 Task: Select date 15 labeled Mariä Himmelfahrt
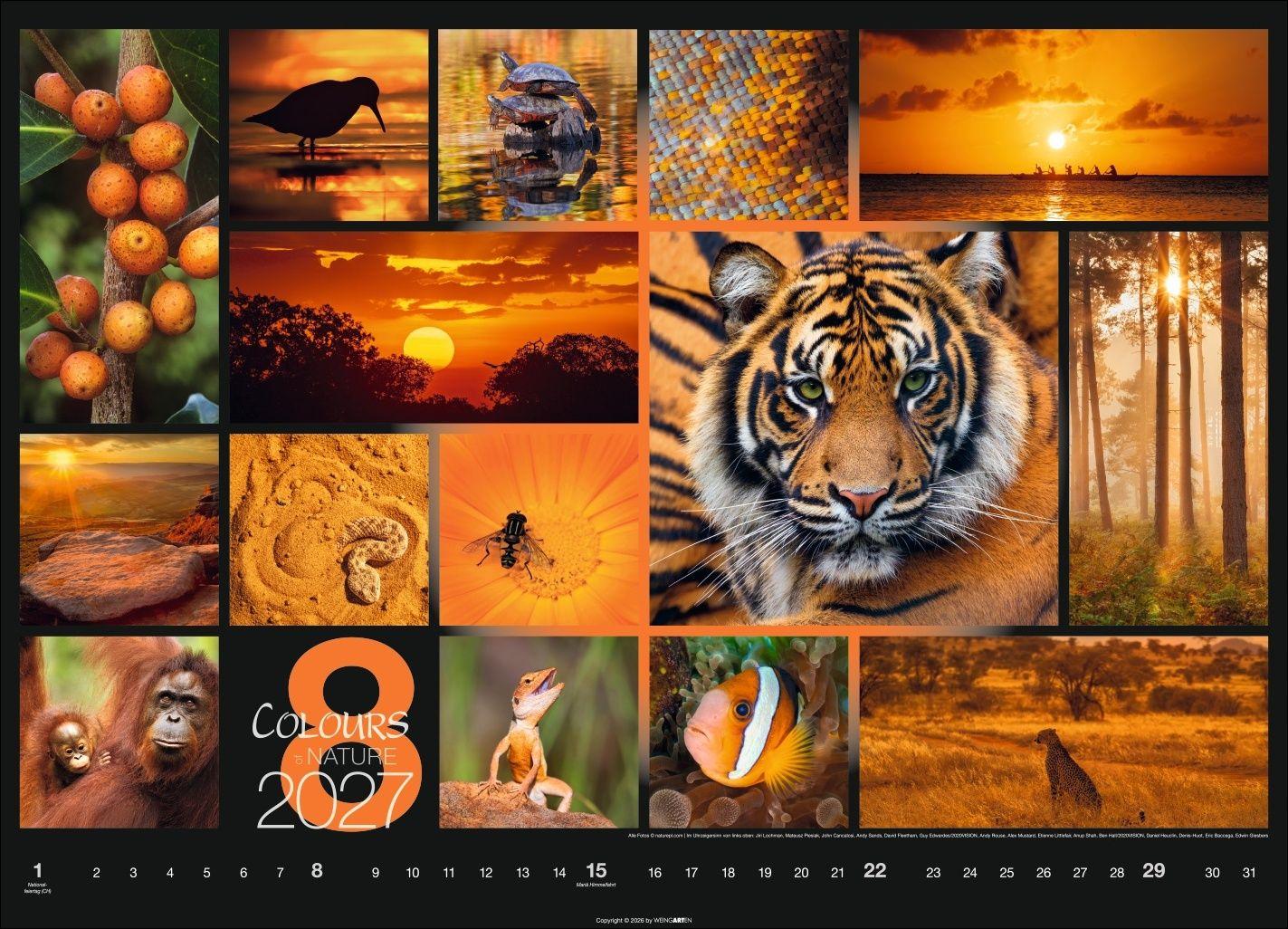pyautogui.click(x=596, y=872)
